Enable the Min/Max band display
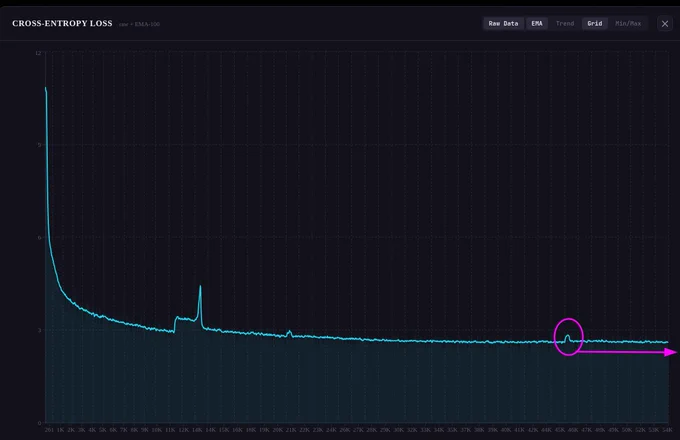Image resolution: width=680 pixels, height=440 pixels. point(628,23)
